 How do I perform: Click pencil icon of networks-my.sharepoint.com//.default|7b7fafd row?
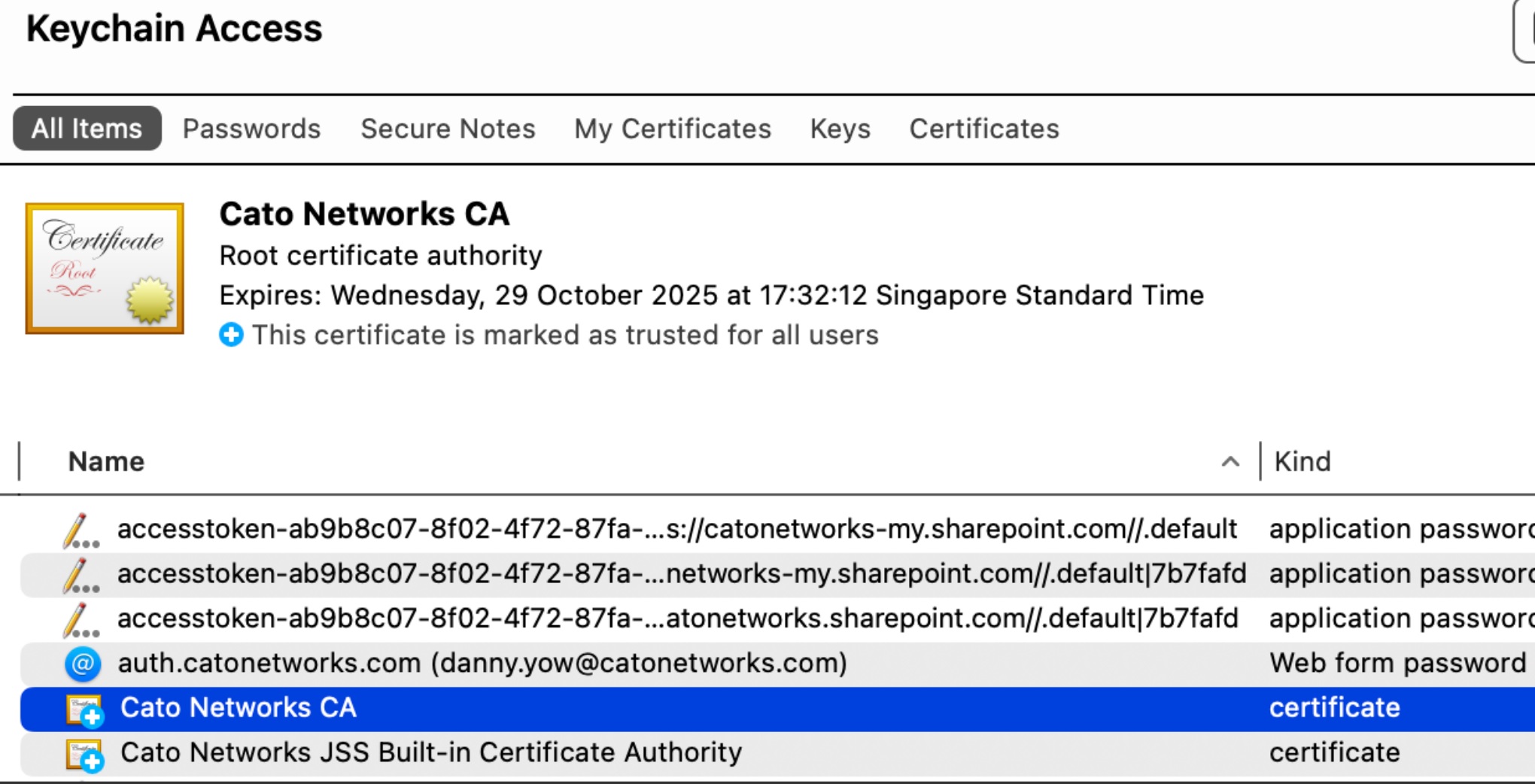tap(81, 575)
